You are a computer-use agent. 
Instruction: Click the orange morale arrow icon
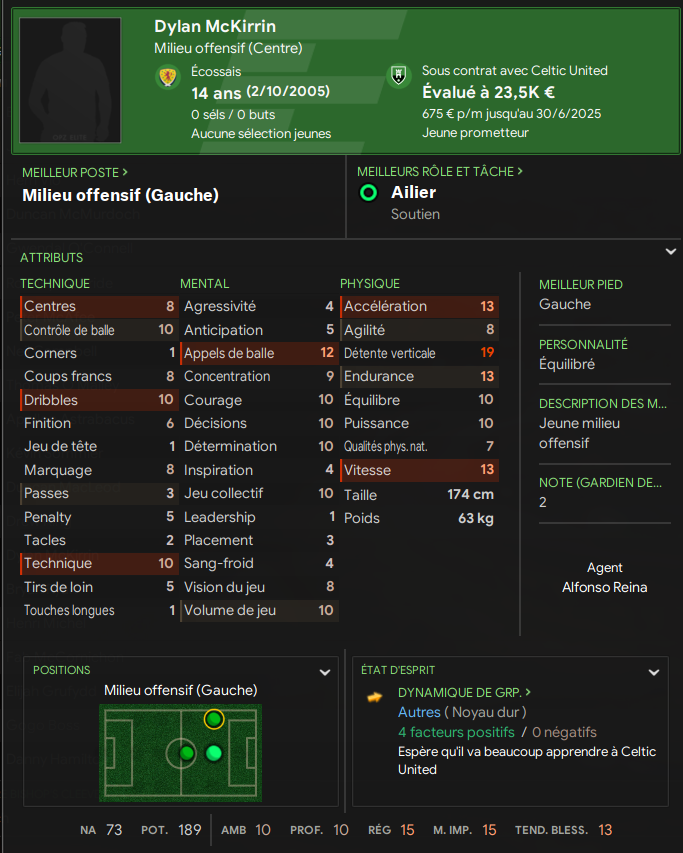click(375, 696)
